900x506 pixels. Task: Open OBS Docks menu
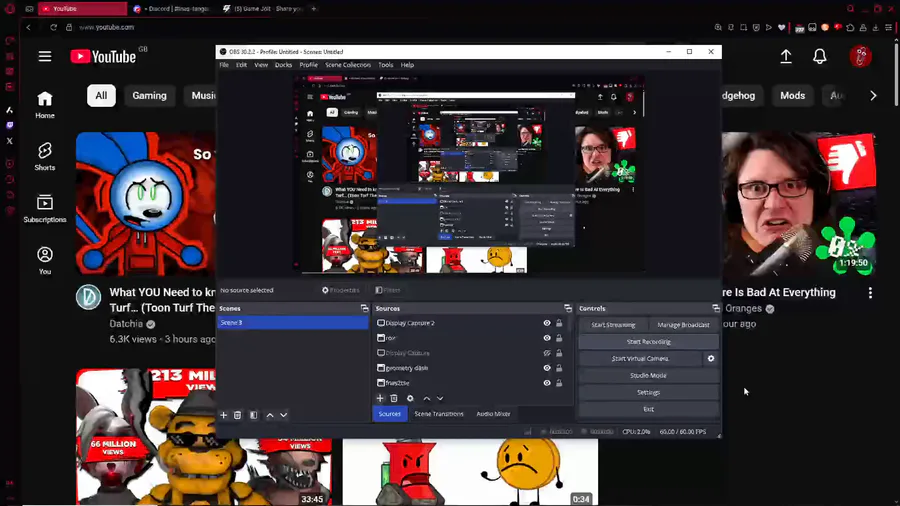pyautogui.click(x=283, y=65)
